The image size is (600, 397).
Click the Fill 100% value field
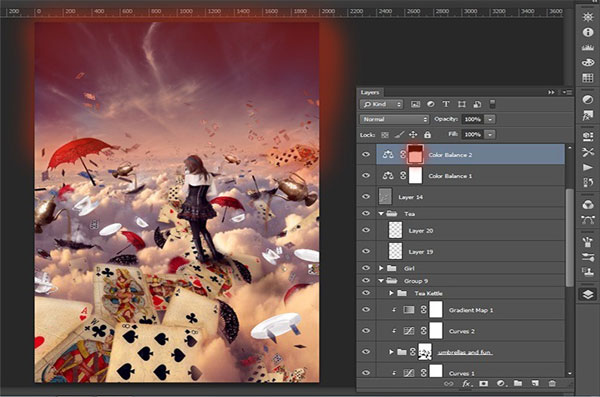click(x=473, y=134)
